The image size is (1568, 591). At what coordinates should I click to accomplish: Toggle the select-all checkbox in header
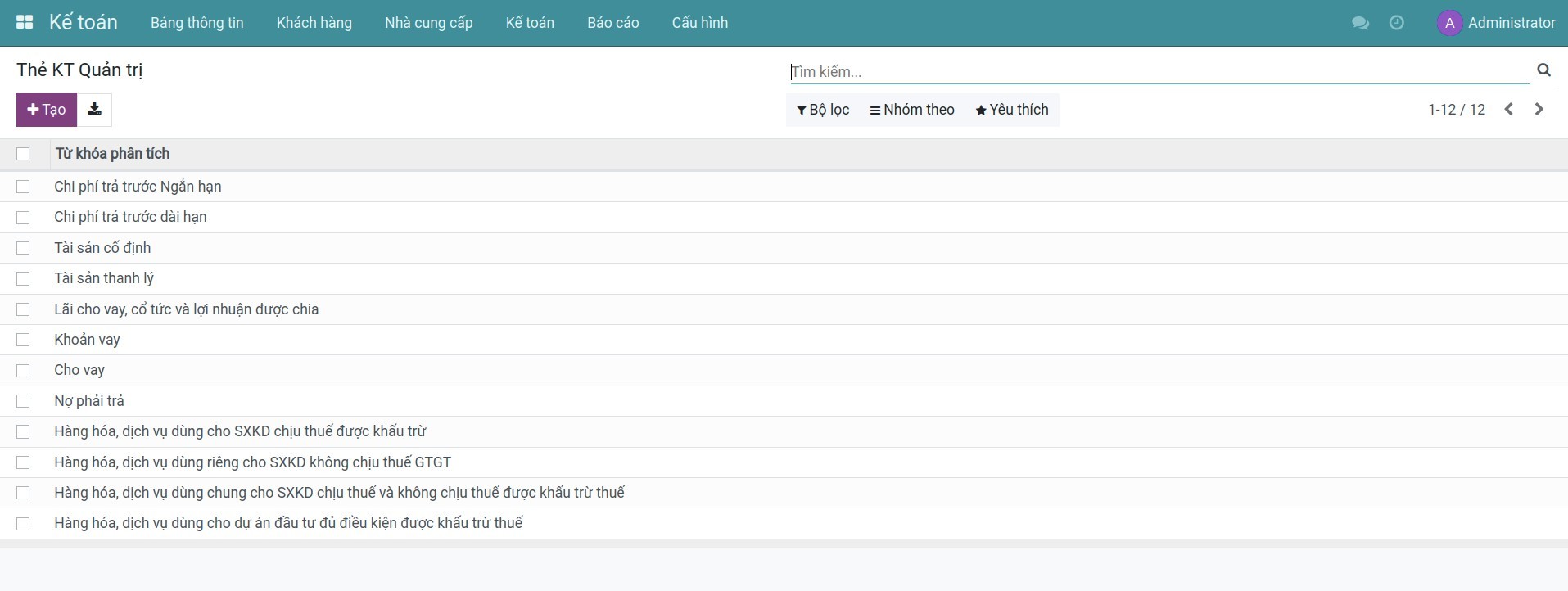click(x=23, y=154)
